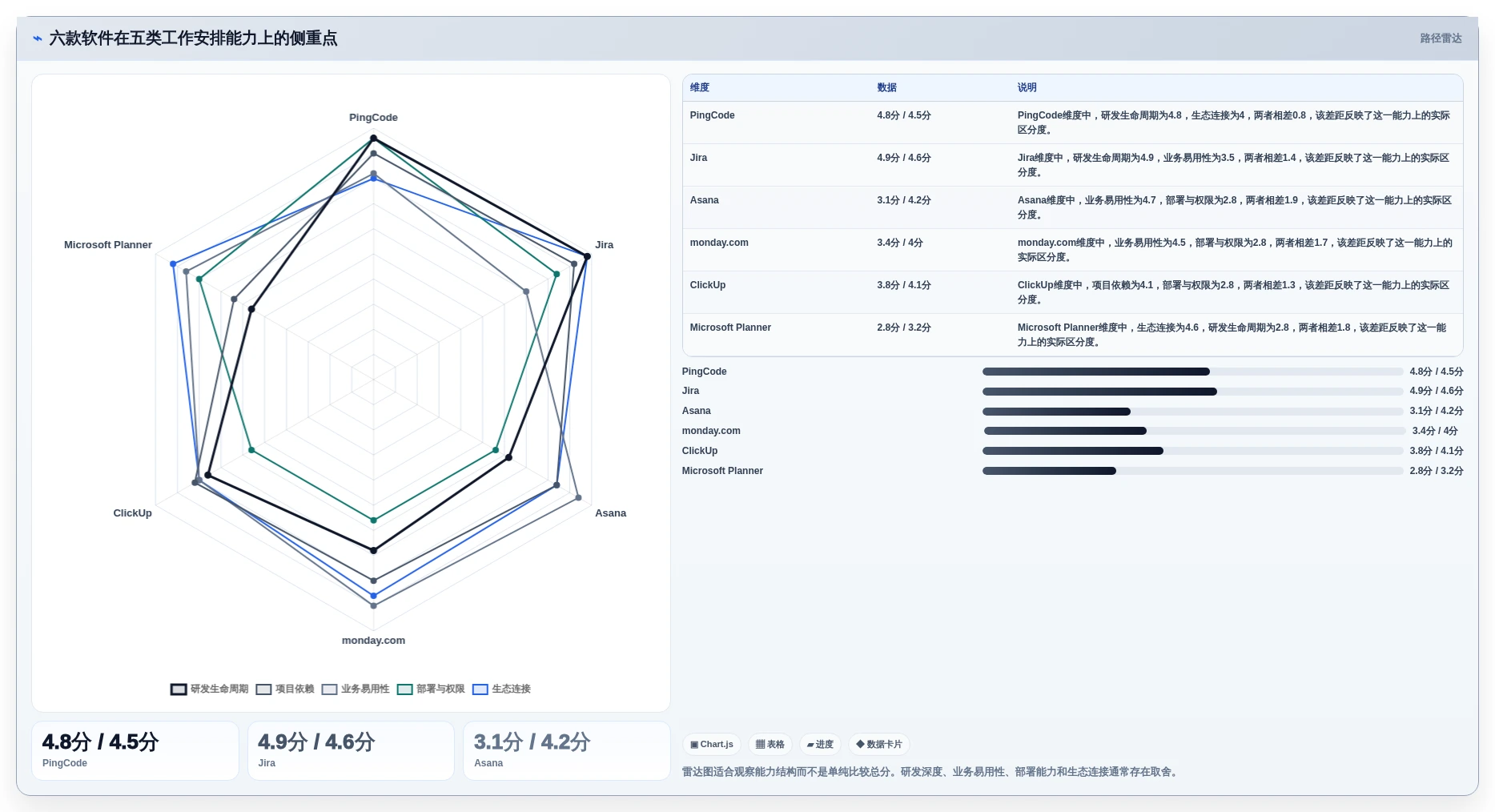Viewport: 1495px width, 812px height.
Task: Click the Jira axis label on radar
Action: click(604, 245)
